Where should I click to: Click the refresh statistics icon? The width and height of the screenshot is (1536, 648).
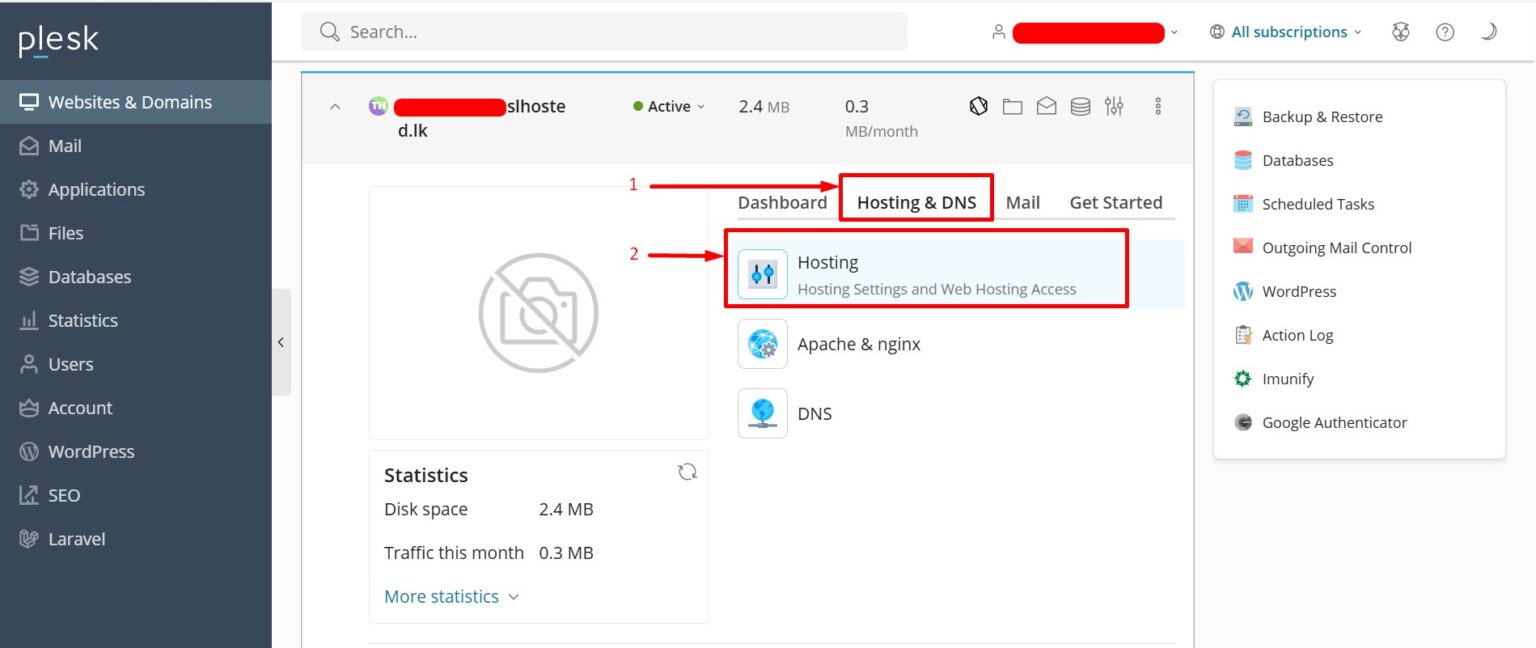point(687,472)
